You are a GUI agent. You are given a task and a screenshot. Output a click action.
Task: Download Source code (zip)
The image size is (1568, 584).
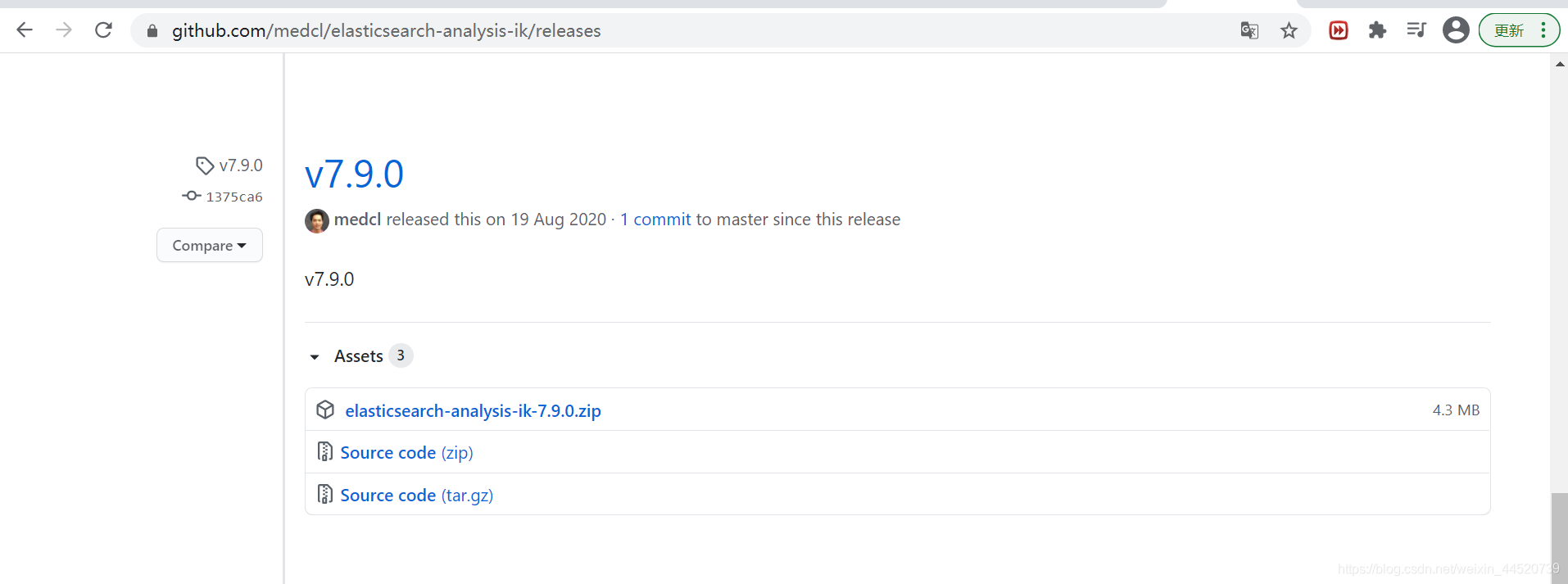406,453
